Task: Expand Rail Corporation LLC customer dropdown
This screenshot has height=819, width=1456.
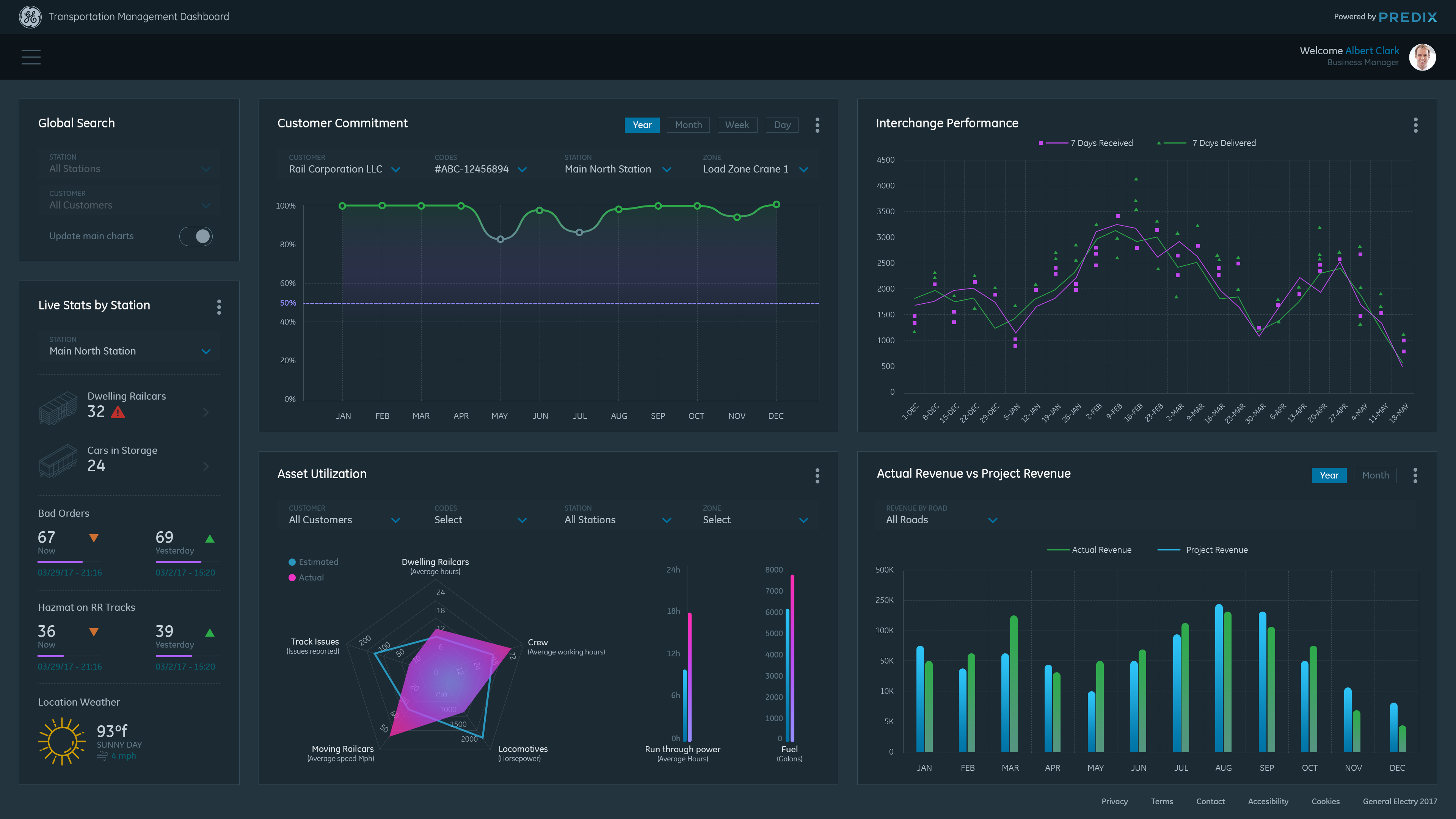Action: pyautogui.click(x=395, y=169)
